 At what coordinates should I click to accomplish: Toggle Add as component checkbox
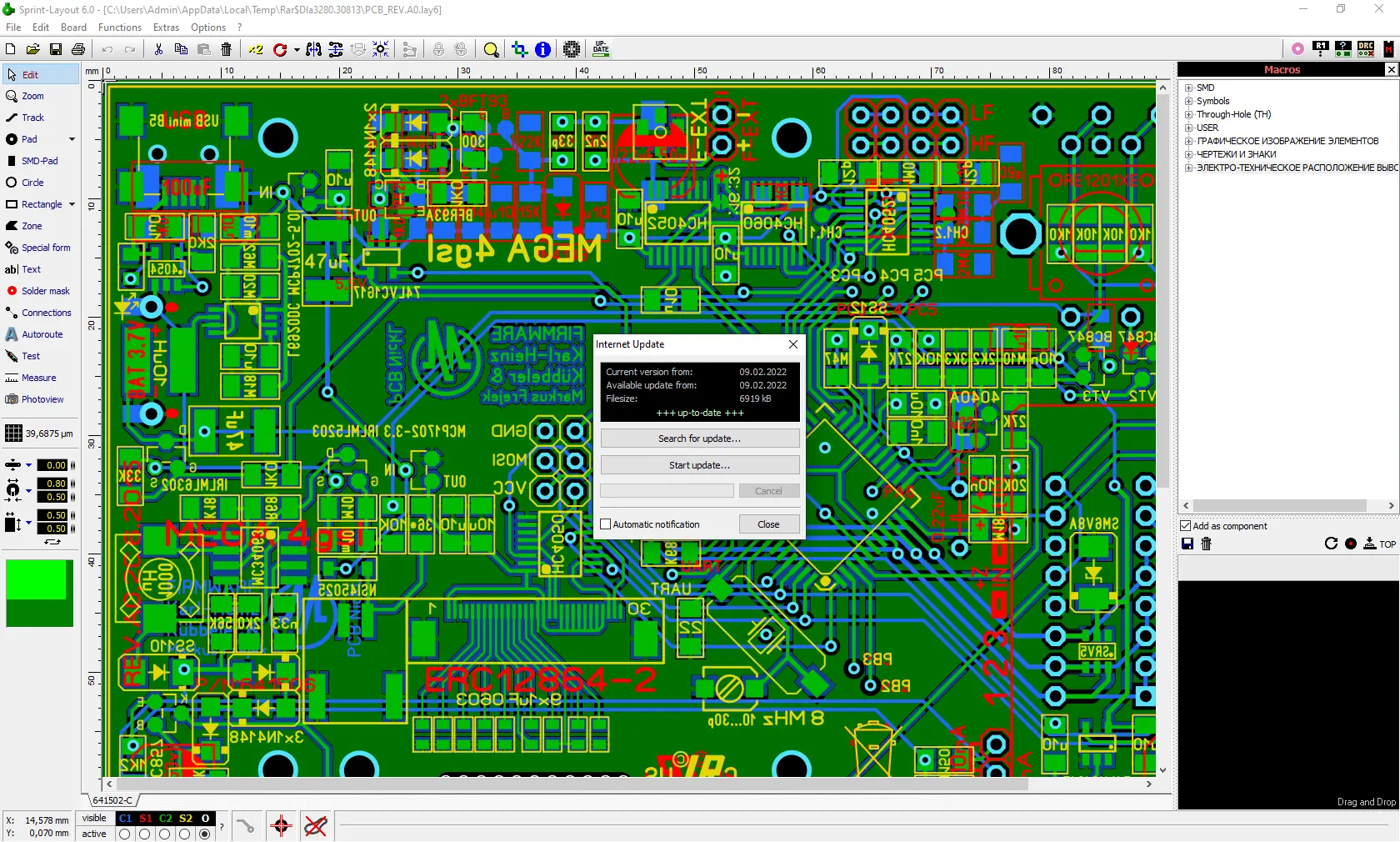pyautogui.click(x=1186, y=526)
